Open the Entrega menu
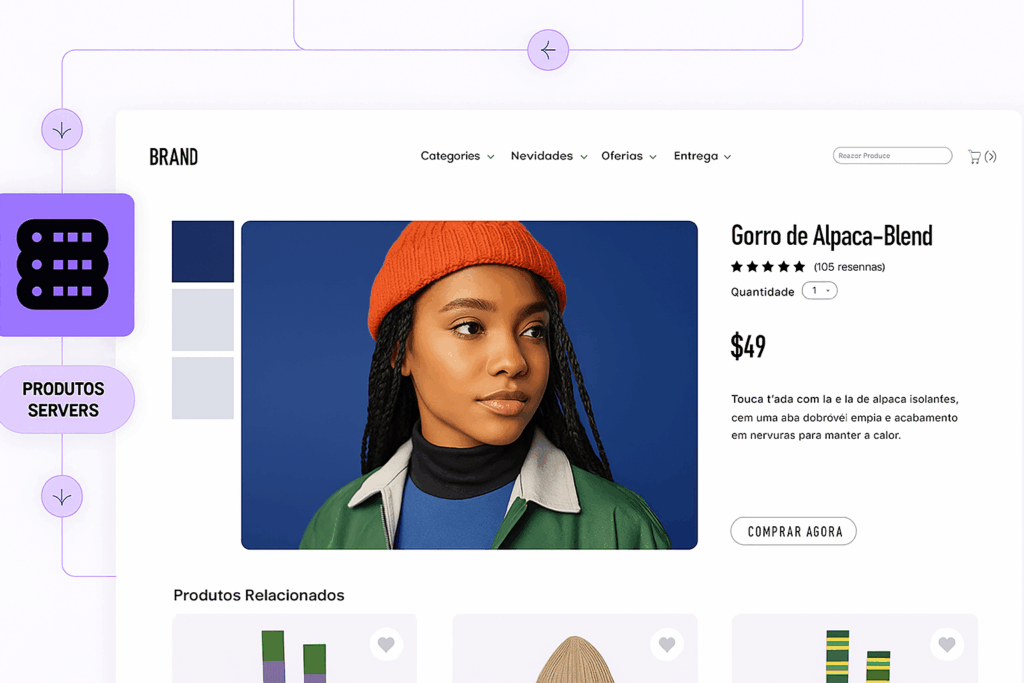Screen dimensions: 1024x683 [702, 156]
